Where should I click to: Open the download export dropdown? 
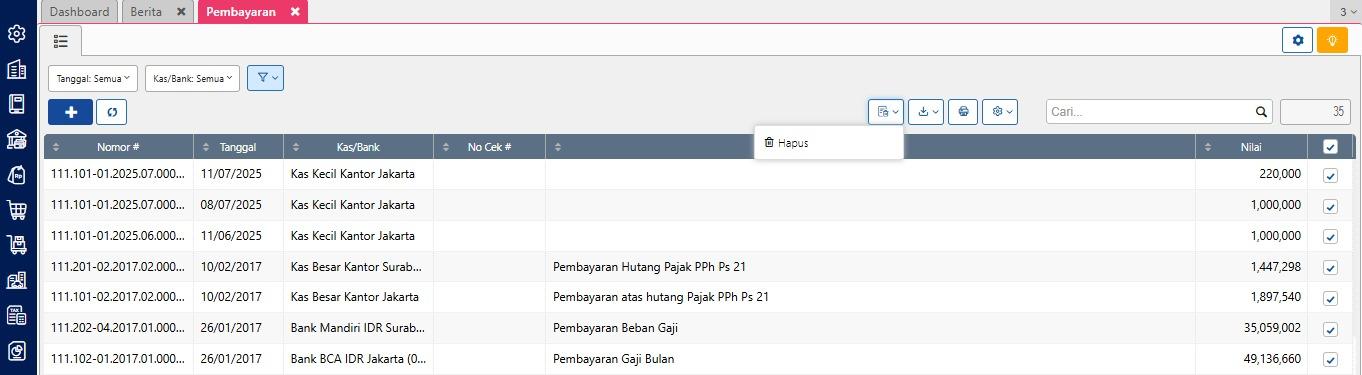pos(926,112)
